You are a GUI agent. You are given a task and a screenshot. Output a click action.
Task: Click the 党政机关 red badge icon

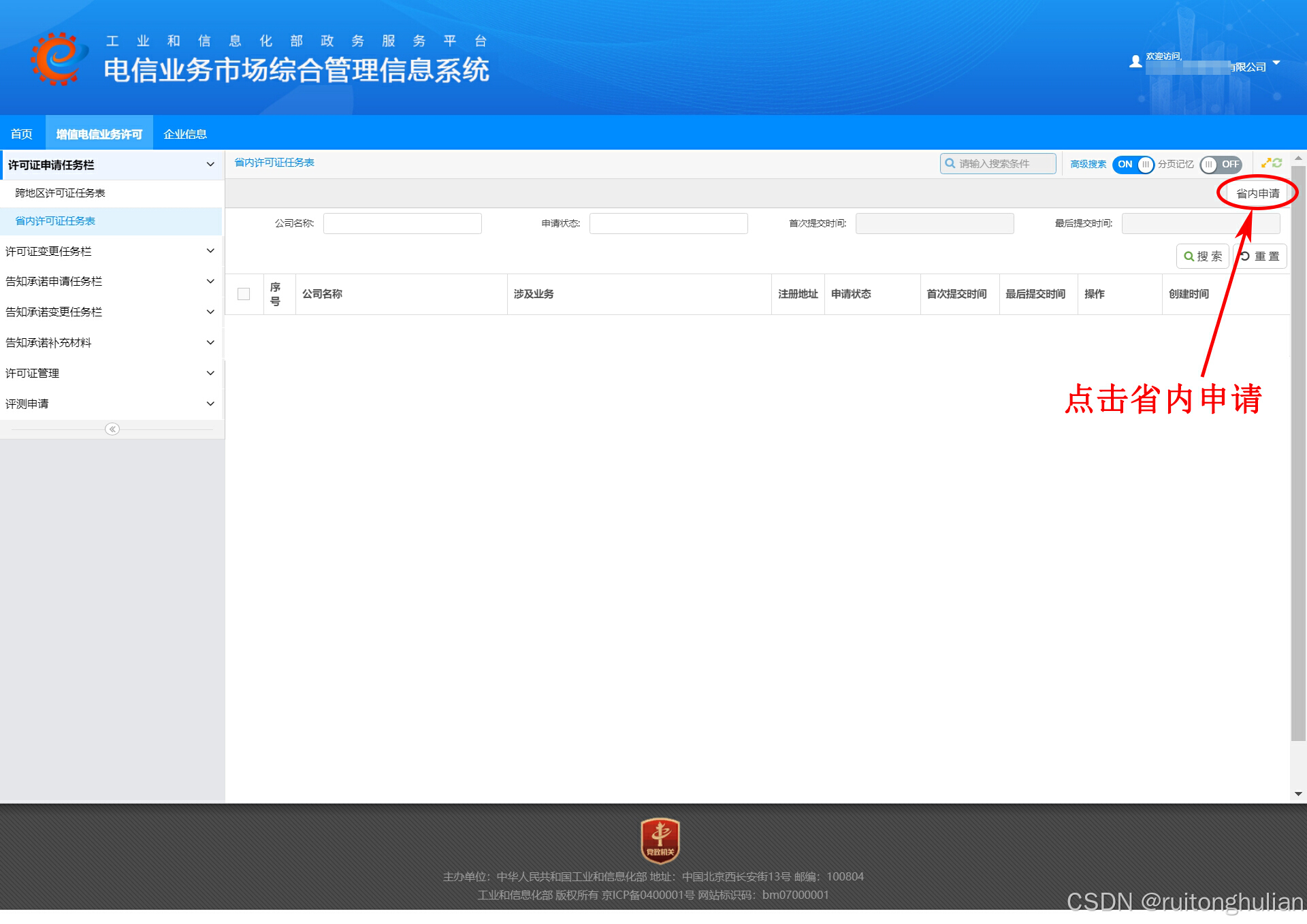coord(660,840)
